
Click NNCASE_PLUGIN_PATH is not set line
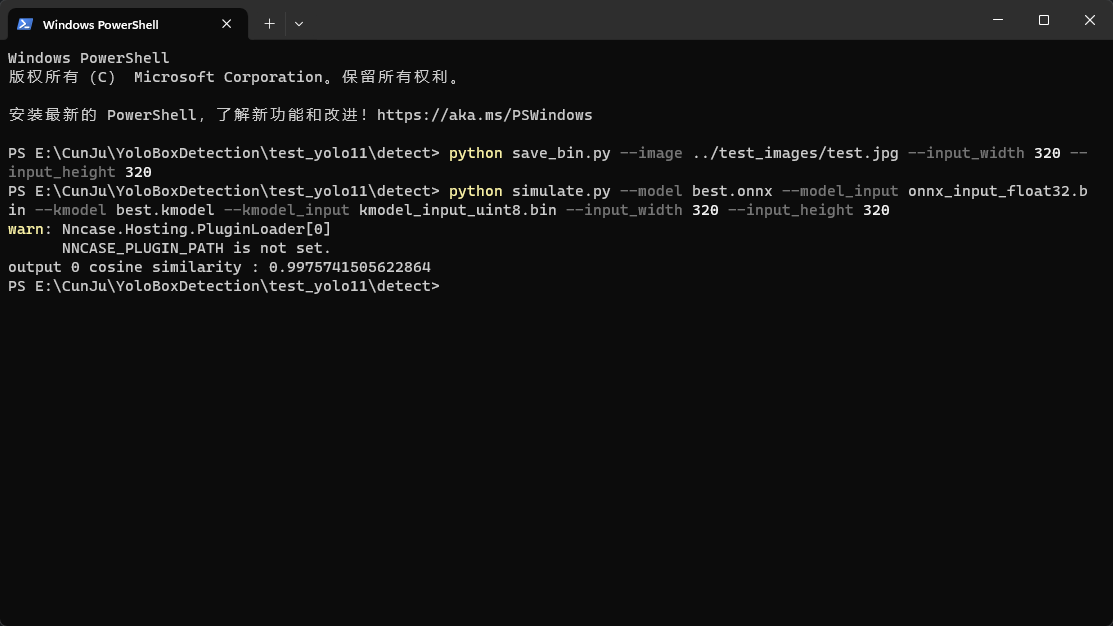[196, 248]
